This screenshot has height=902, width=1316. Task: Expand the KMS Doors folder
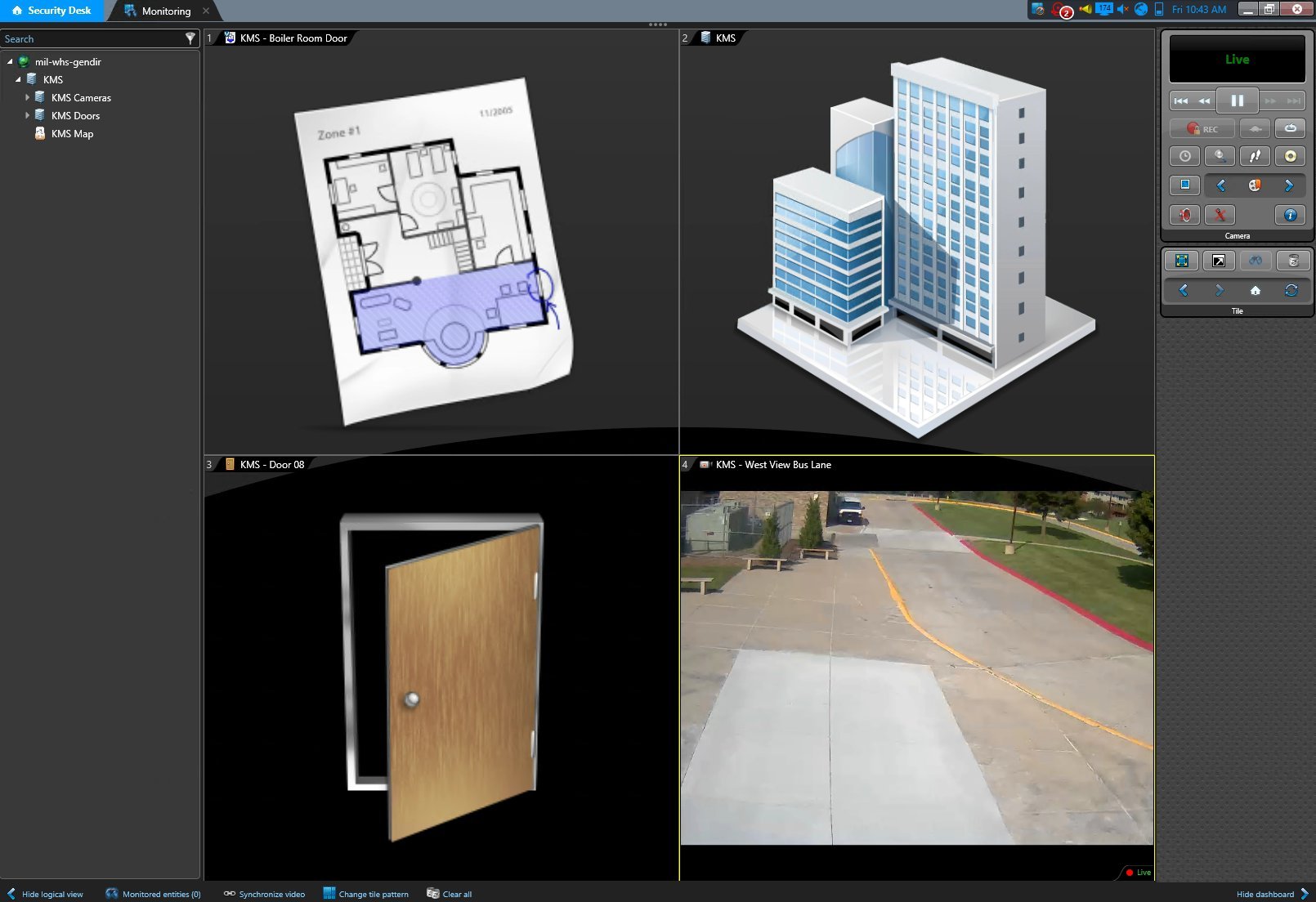click(x=27, y=115)
